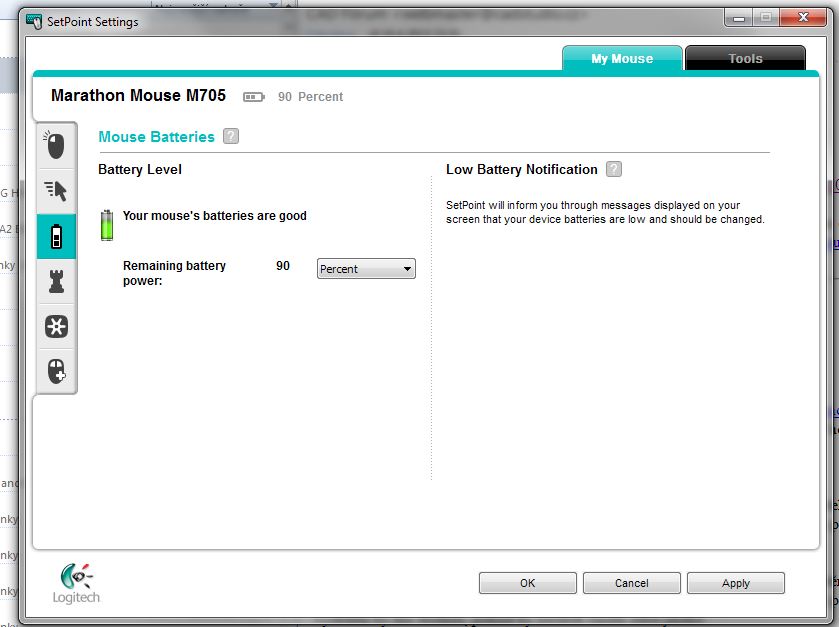Click the Logitech logo
Viewport: 839px width, 627px height.
point(76,584)
